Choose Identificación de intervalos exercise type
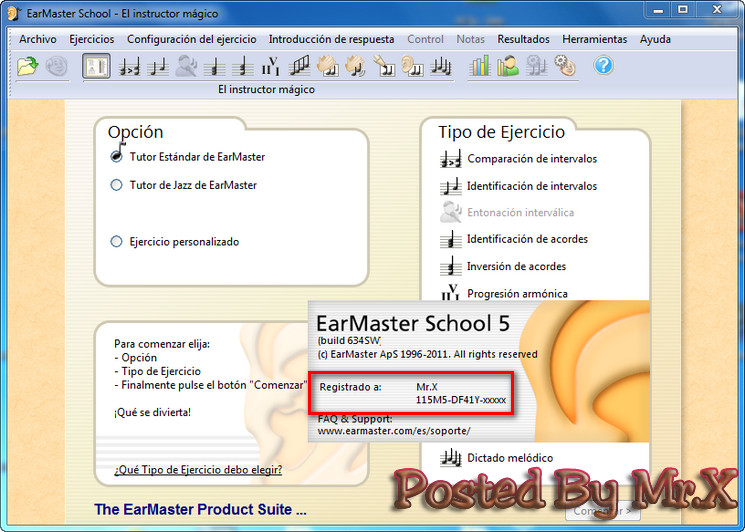This screenshot has height=532, width=745. [518, 186]
